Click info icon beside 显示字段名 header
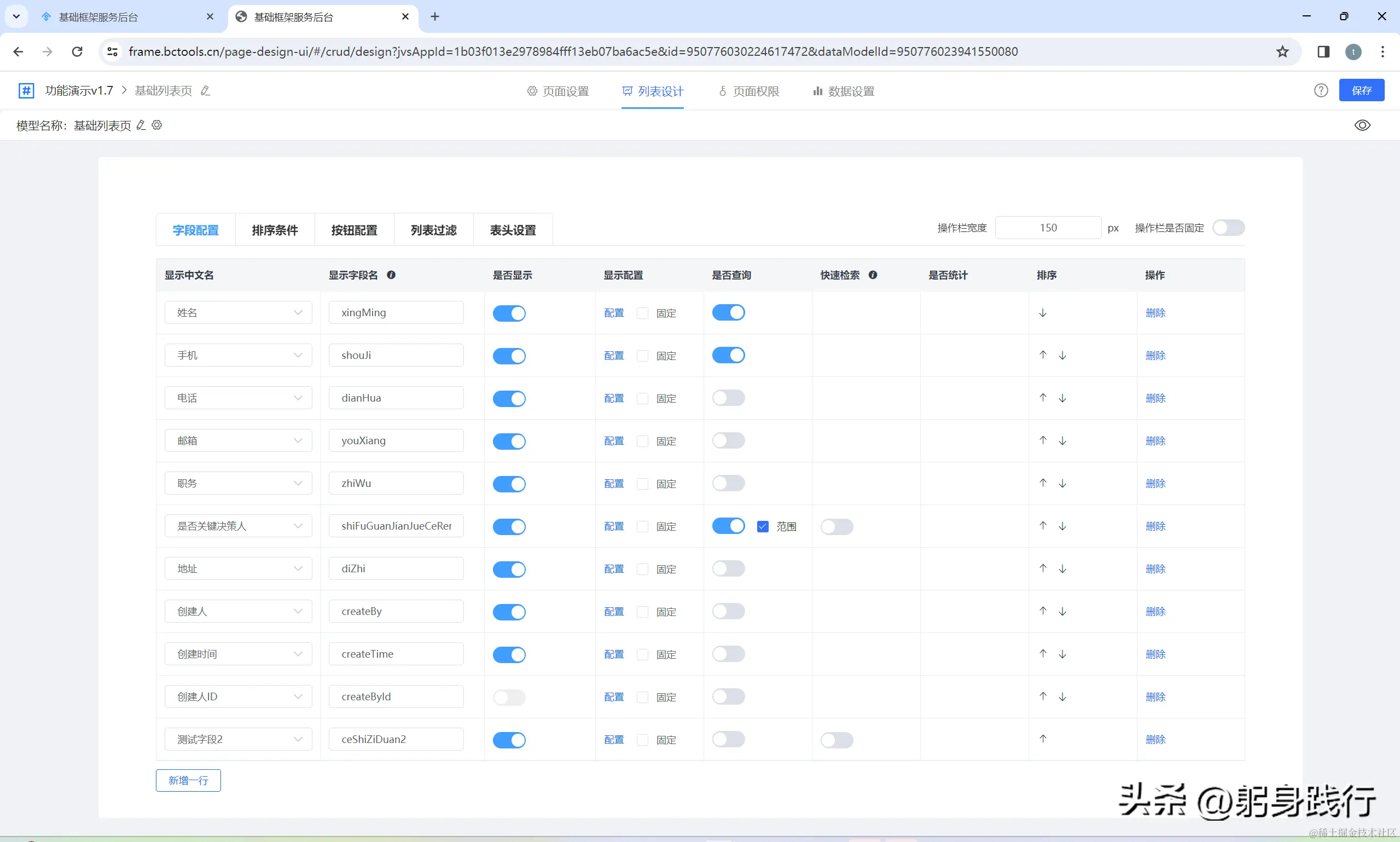 391,275
